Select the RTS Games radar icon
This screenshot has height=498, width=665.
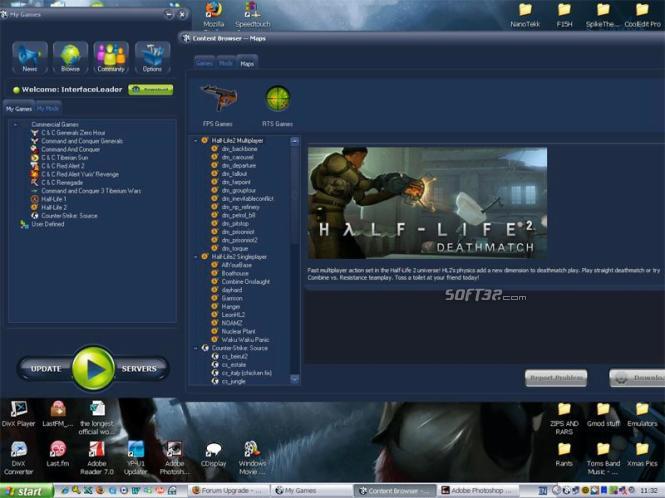[x=277, y=98]
